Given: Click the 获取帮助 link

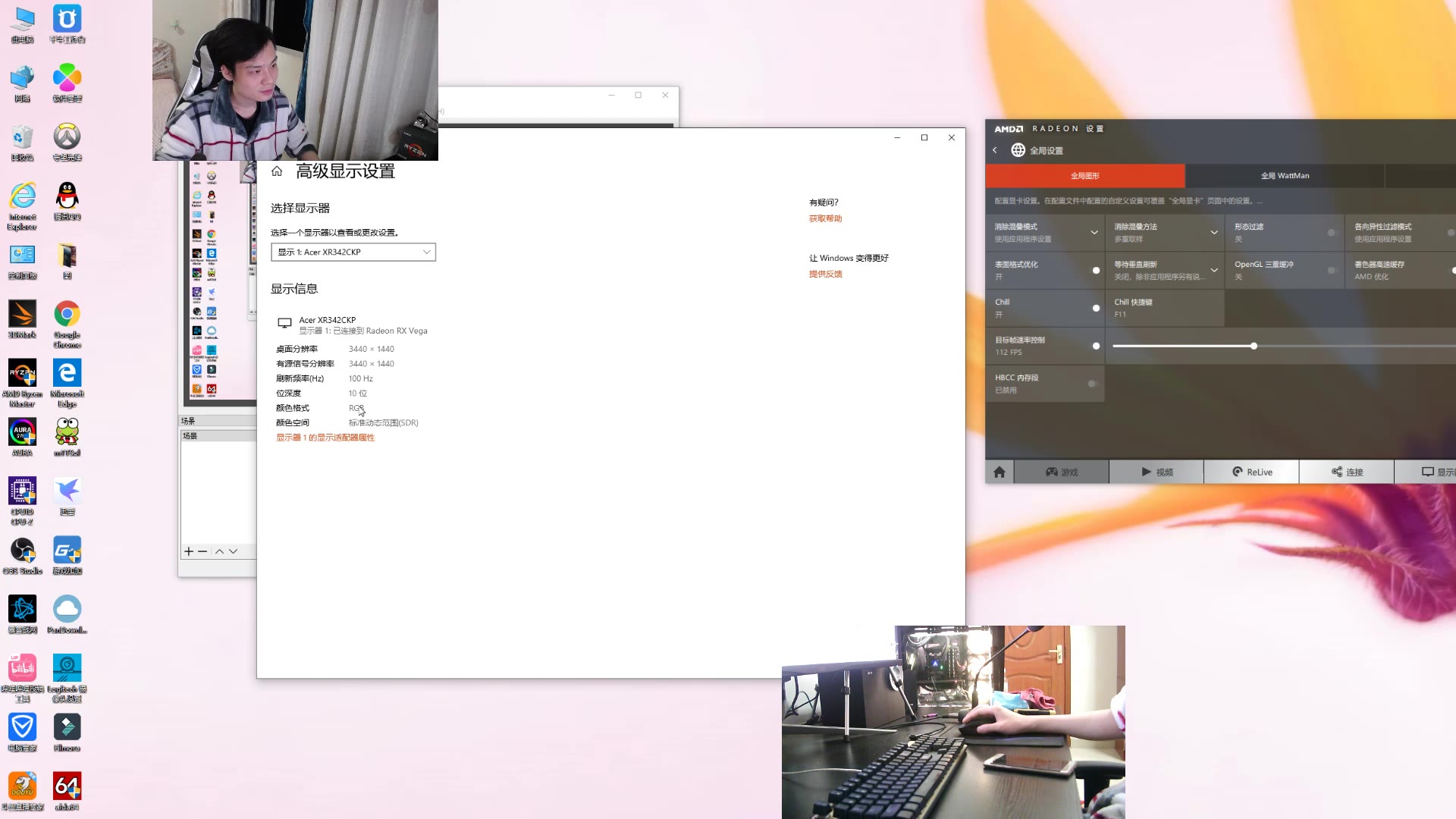Looking at the screenshot, I should point(825,218).
